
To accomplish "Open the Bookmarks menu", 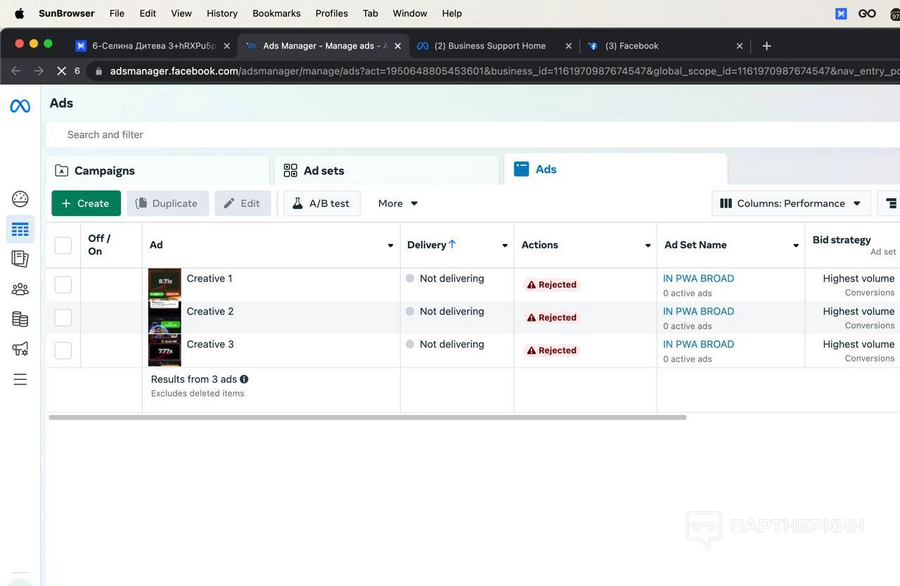I will (x=276, y=13).
